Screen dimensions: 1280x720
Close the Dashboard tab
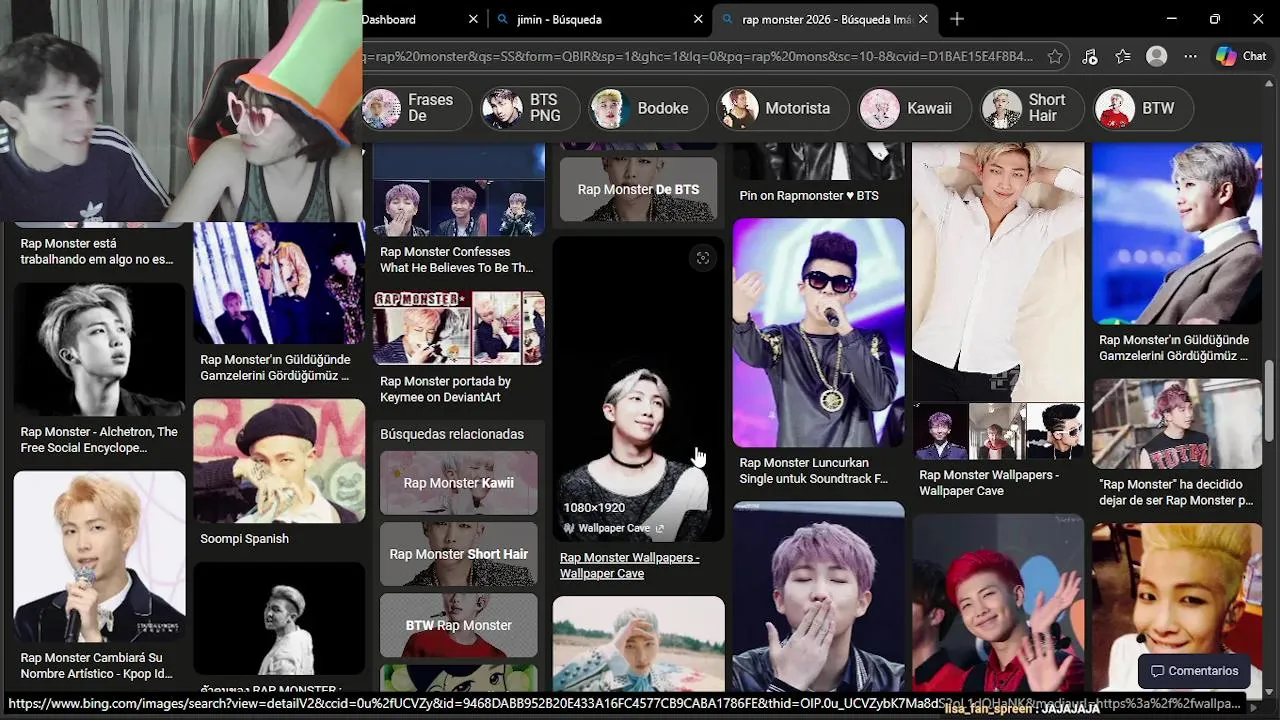(x=473, y=19)
